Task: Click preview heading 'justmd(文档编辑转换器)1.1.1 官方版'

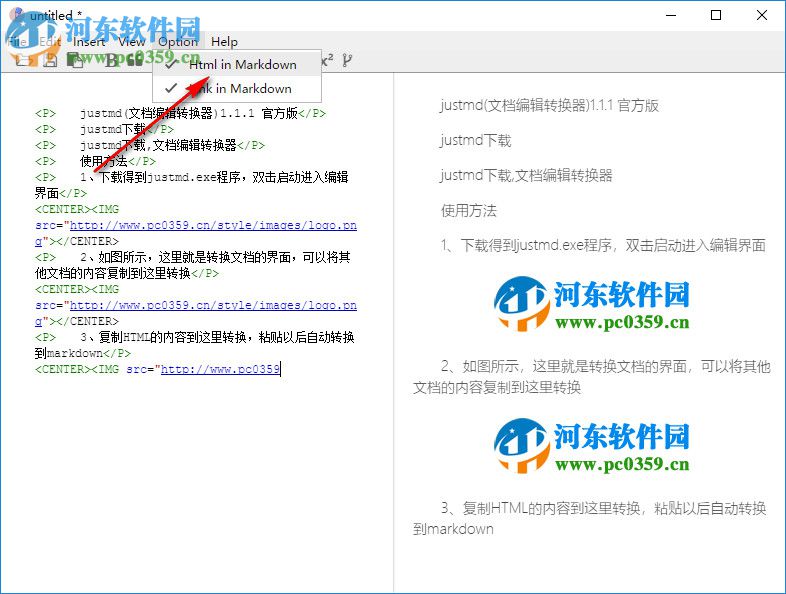Action: pos(549,106)
